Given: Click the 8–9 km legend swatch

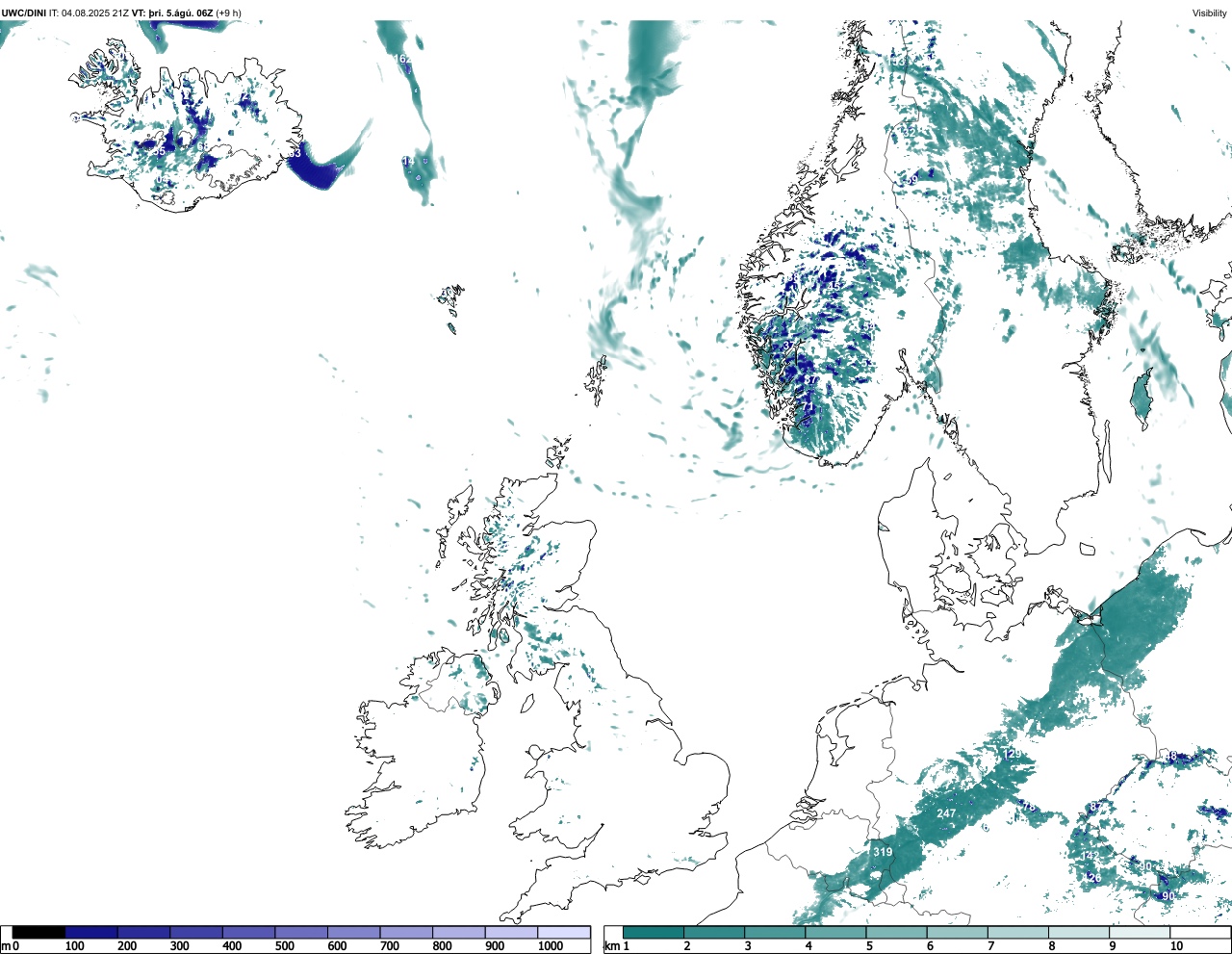Looking at the screenshot, I should coord(1078,932).
